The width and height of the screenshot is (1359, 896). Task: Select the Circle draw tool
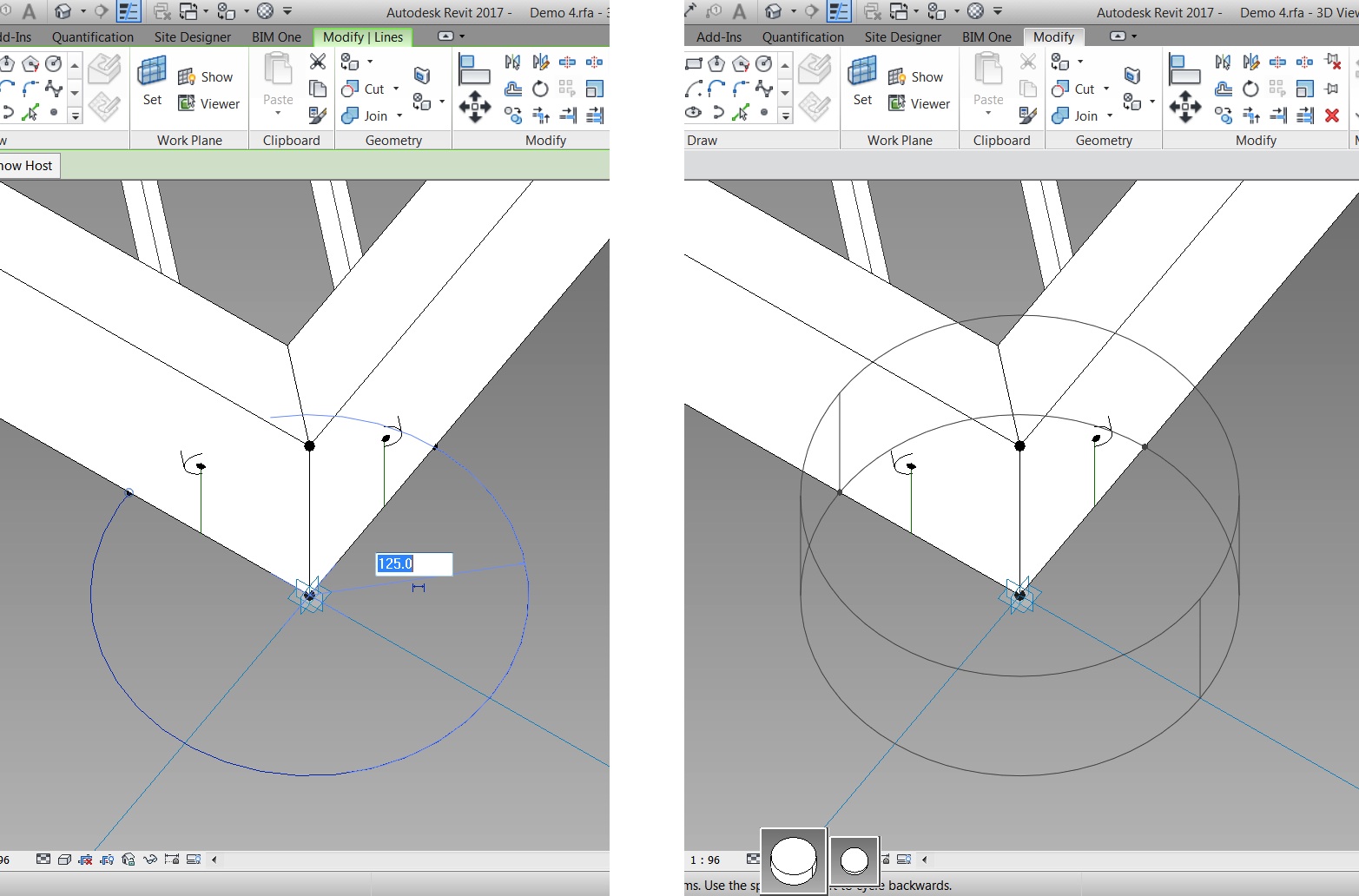point(763,63)
